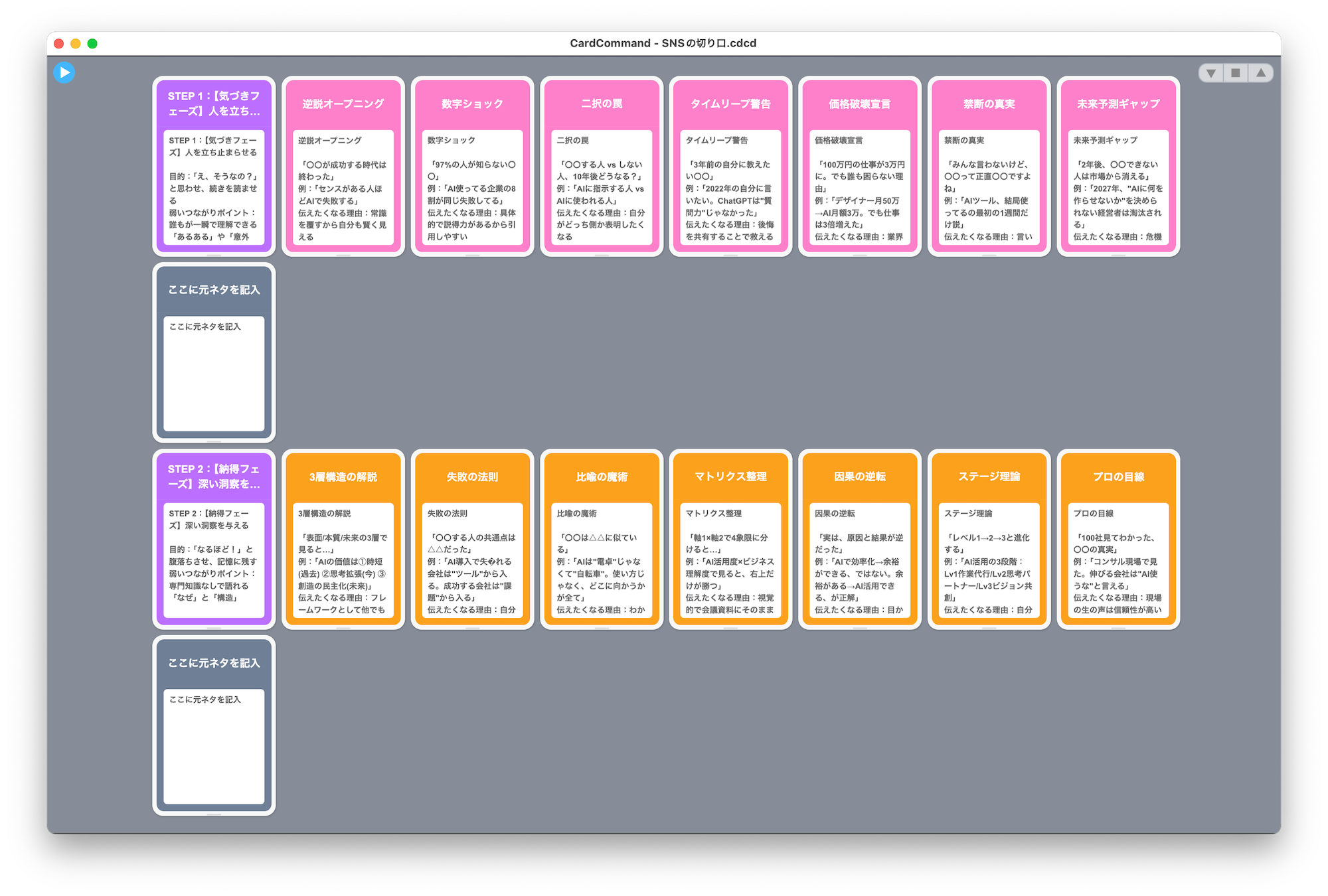
Task: Click the 3層構造の解説 card title
Action: 343,477
